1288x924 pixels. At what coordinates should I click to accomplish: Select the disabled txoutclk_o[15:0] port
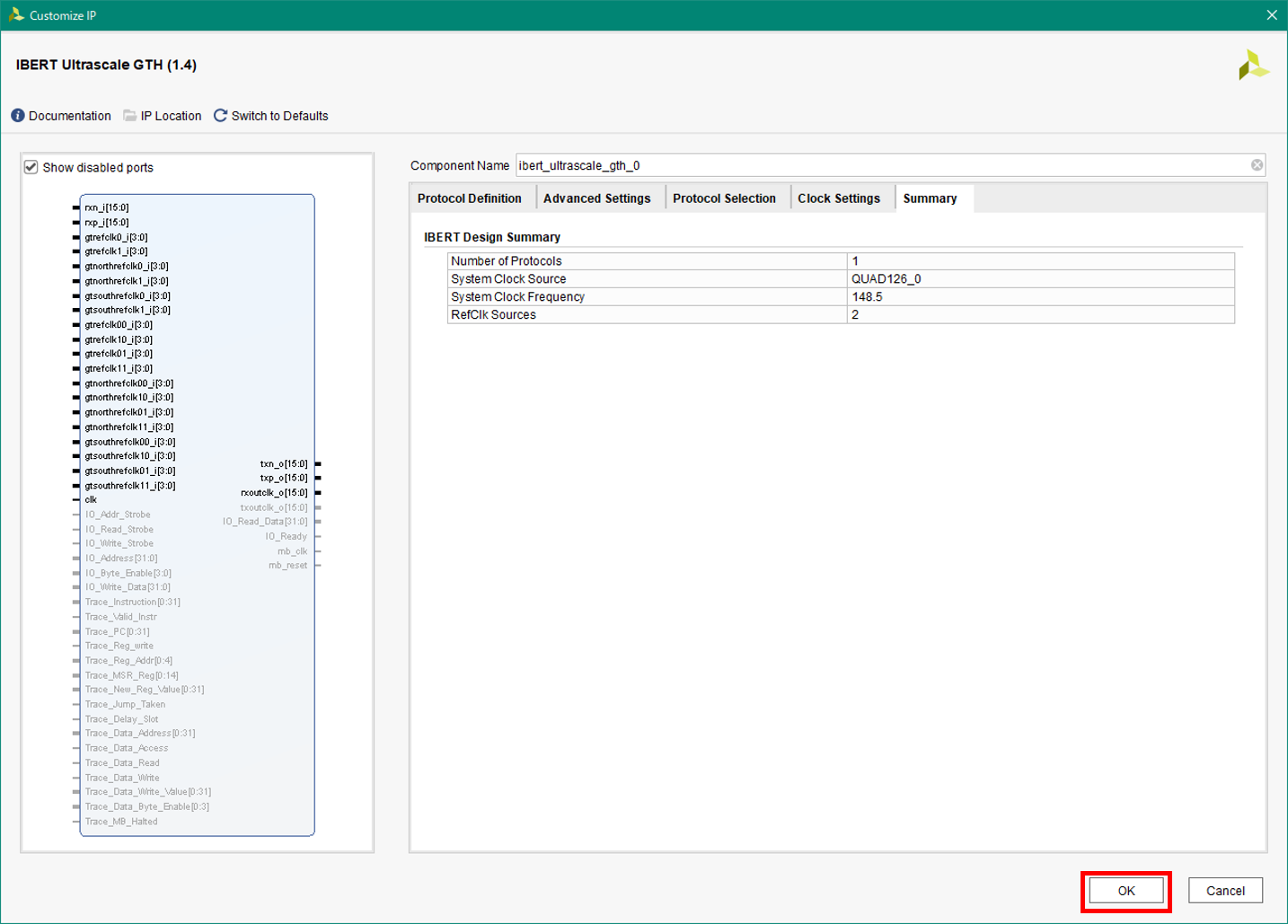tap(274, 507)
